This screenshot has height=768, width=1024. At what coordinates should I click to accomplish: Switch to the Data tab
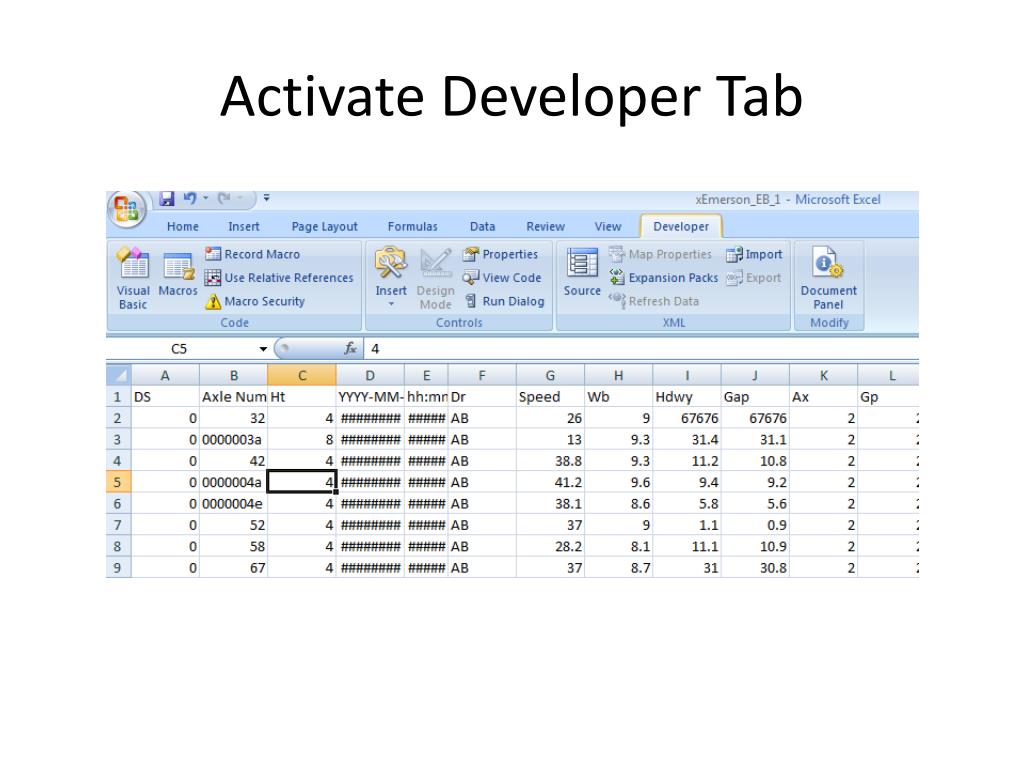coord(482,227)
